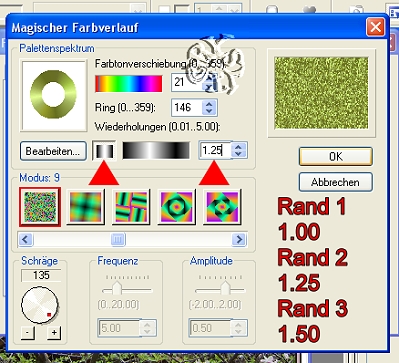Click the Amplitude value field 0.50
The width and height of the screenshot is (399, 363).
click(x=209, y=328)
